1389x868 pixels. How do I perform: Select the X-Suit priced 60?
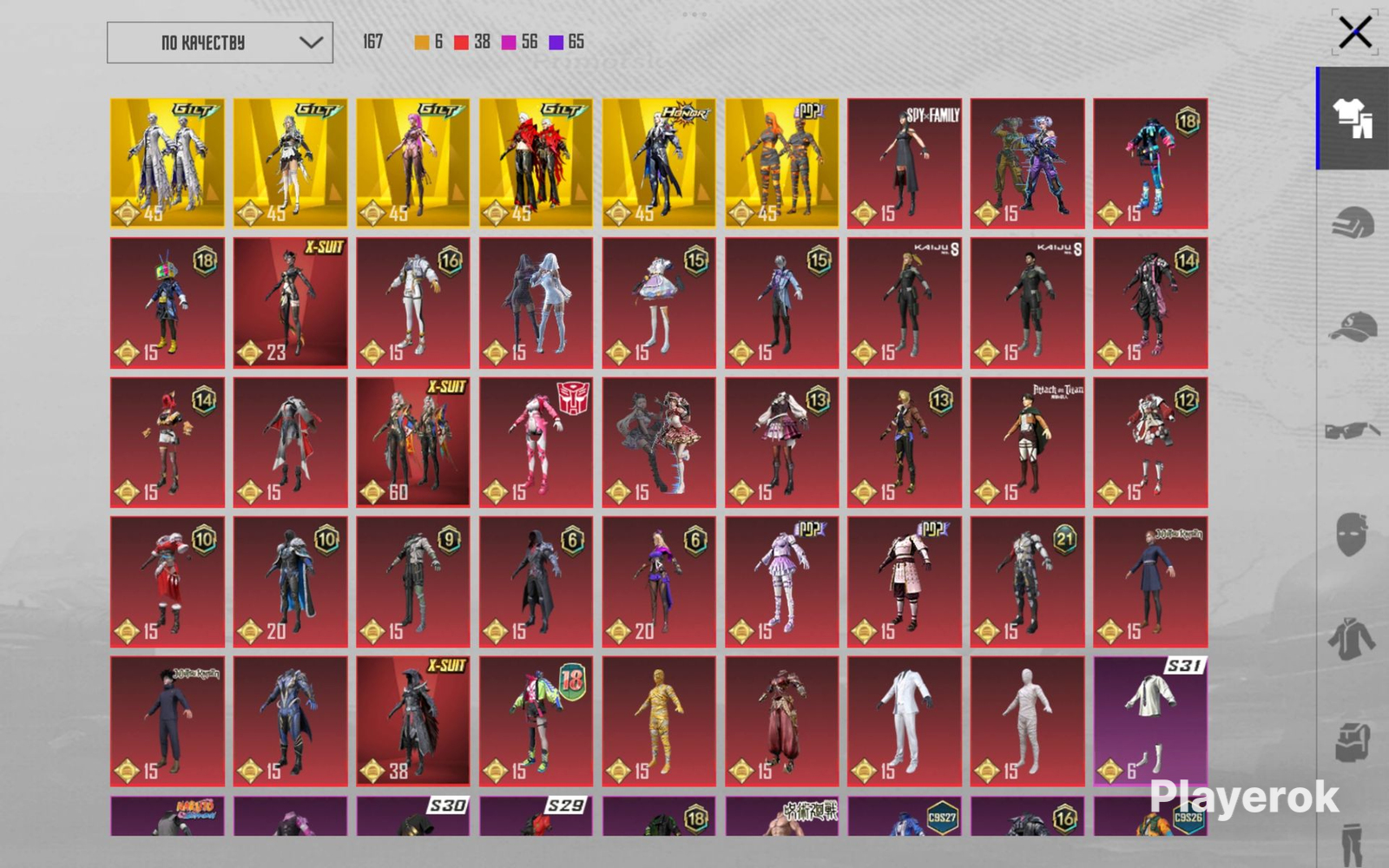click(413, 442)
